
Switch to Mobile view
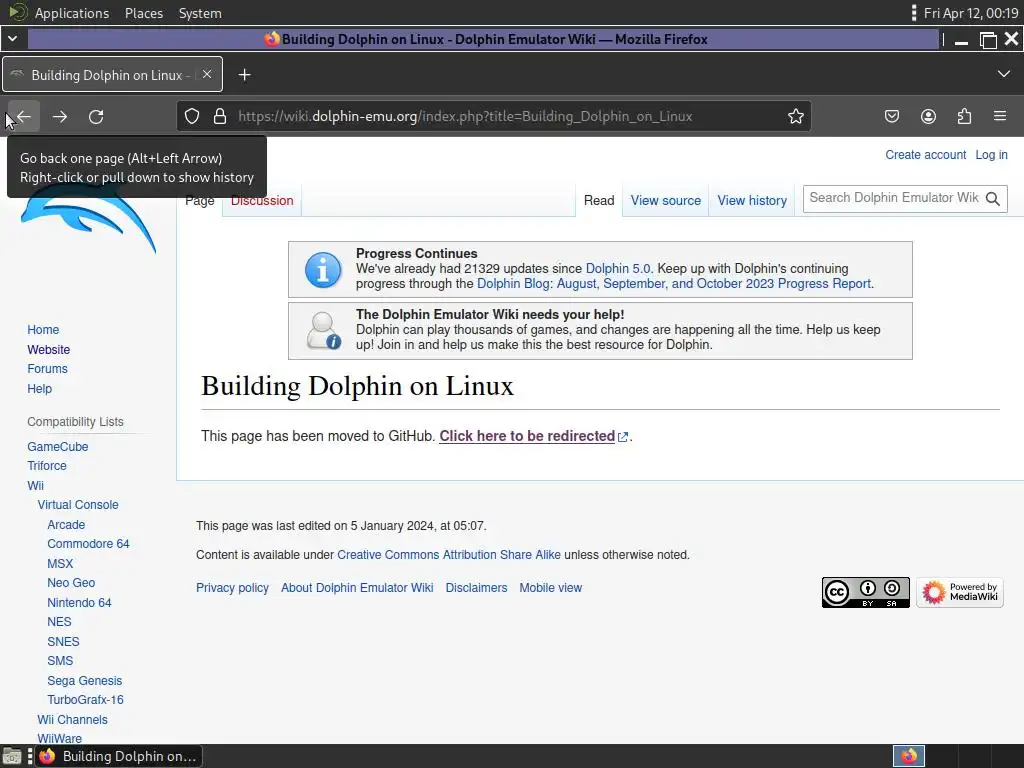[551, 588]
